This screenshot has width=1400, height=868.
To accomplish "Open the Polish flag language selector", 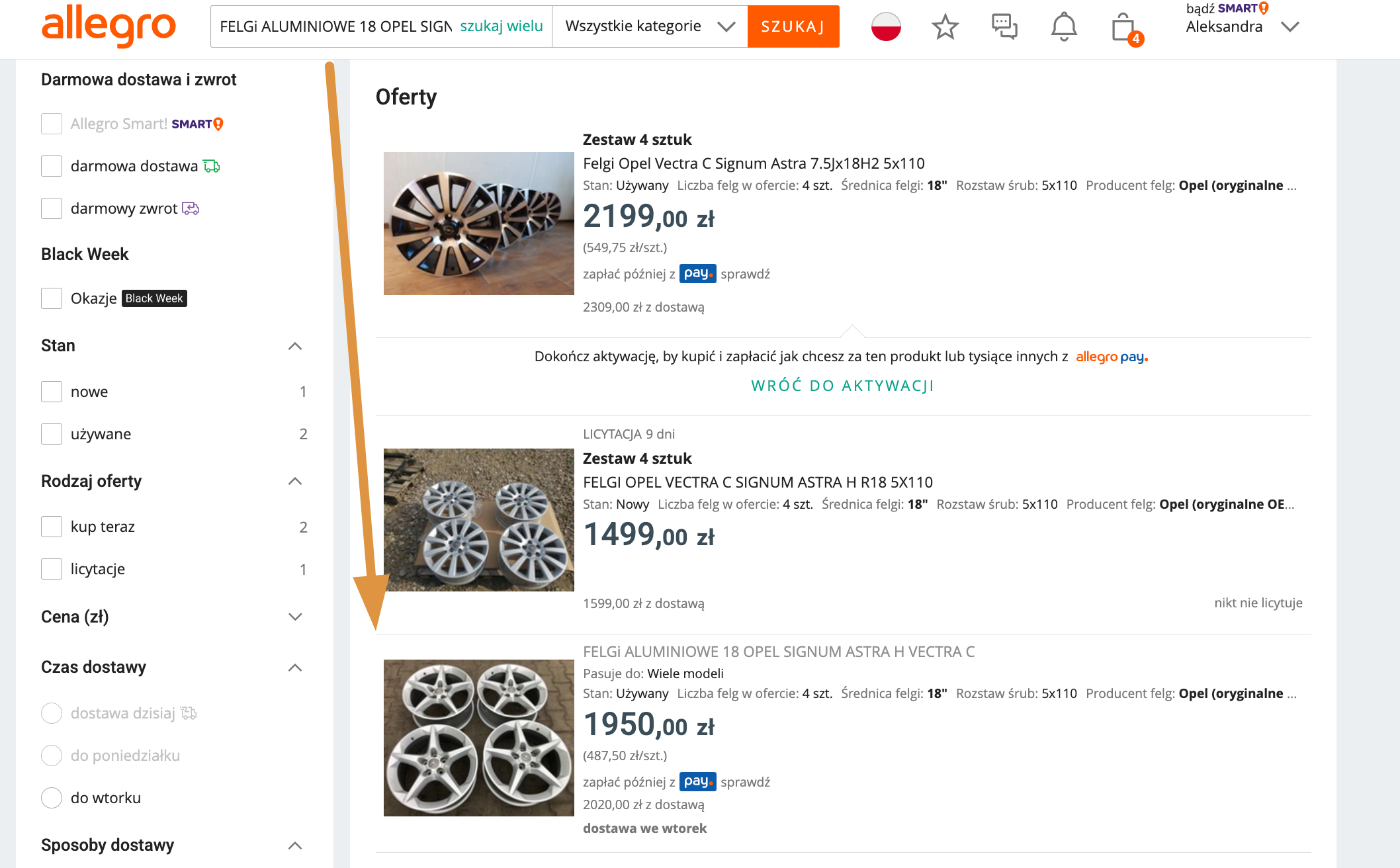I will click(x=886, y=26).
